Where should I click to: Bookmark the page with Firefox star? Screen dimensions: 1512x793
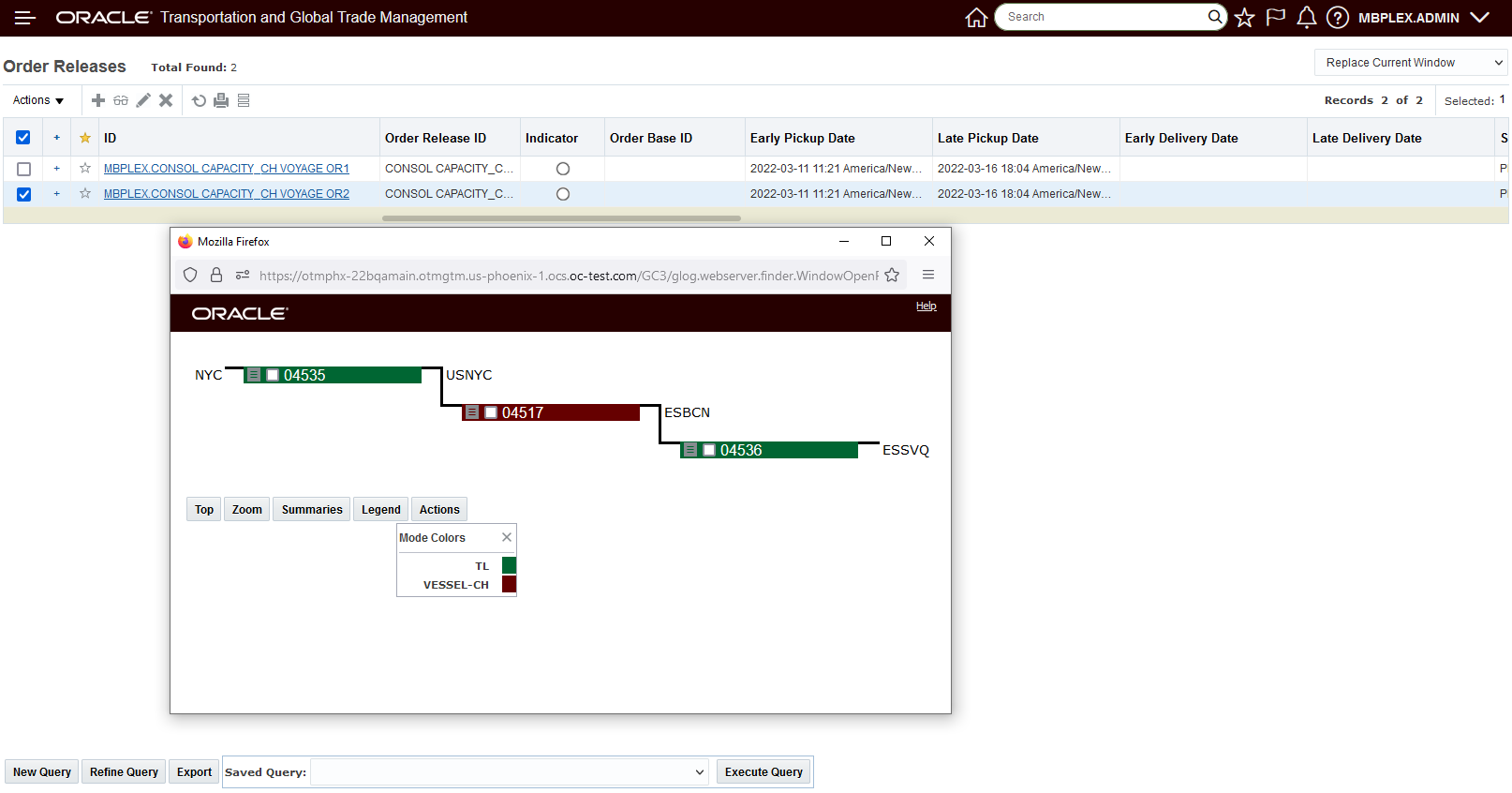892,275
